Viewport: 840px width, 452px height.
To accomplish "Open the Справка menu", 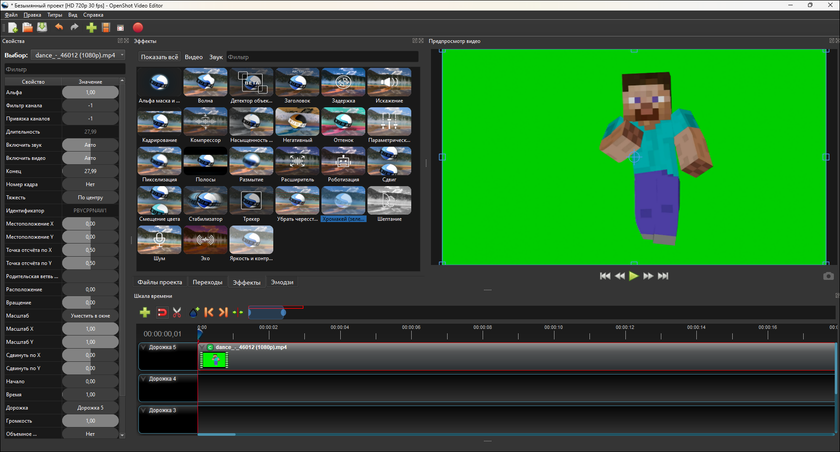I will tap(93, 15).
